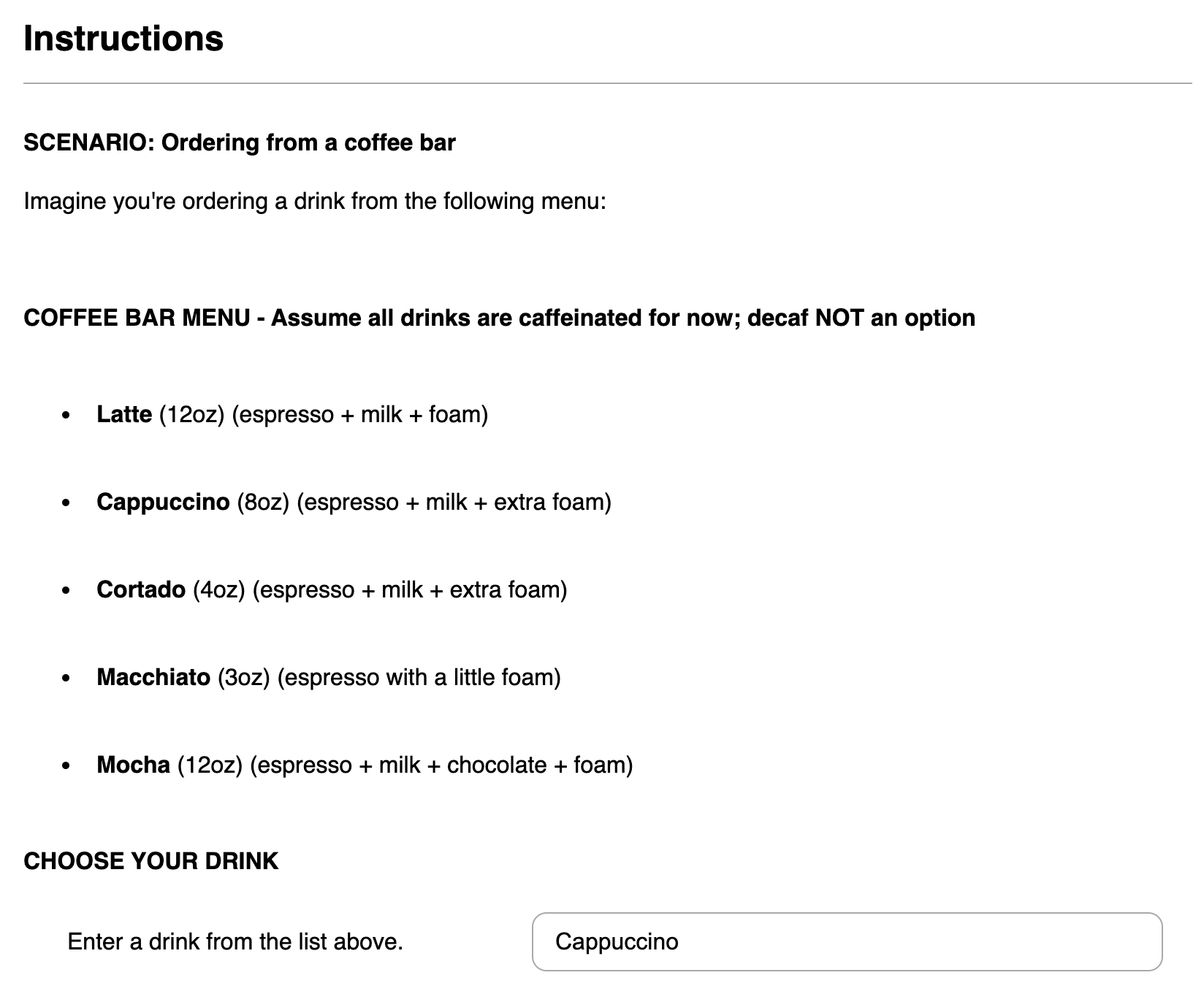Click the Instructions heading
Viewport: 1204px width, 986px height.
123,39
